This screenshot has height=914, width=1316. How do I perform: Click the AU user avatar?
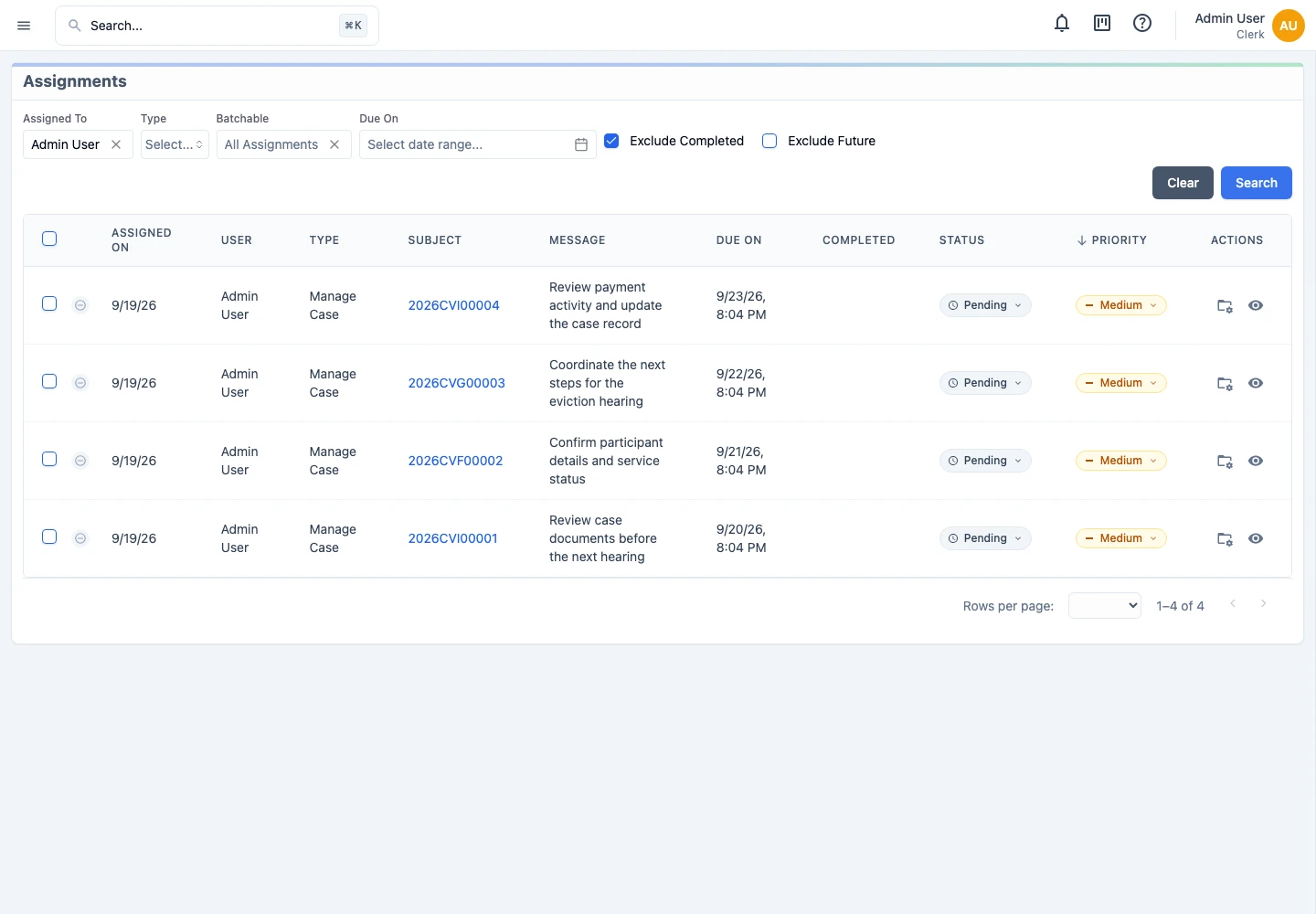(1289, 26)
